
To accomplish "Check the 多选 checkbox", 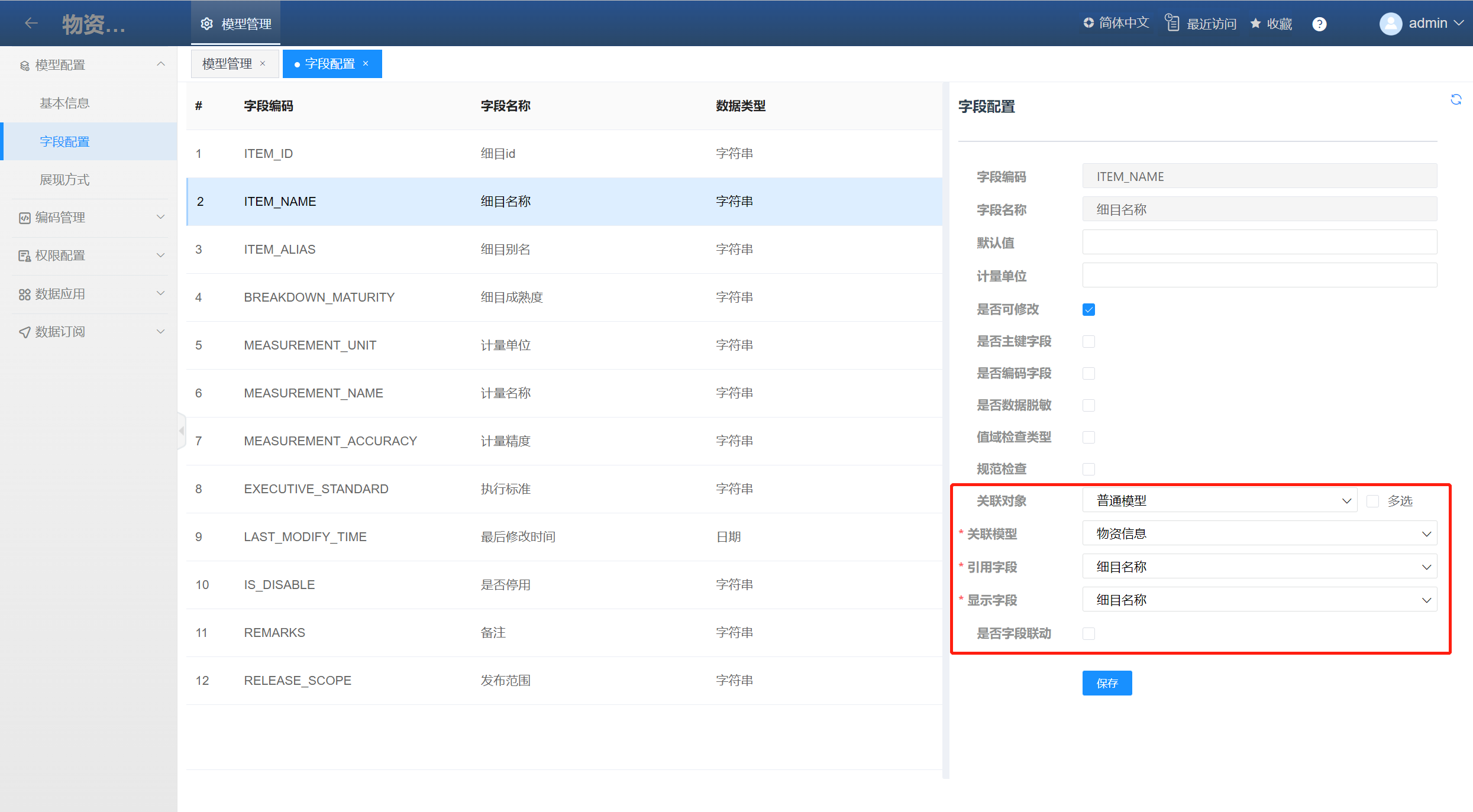I will coord(1372,501).
